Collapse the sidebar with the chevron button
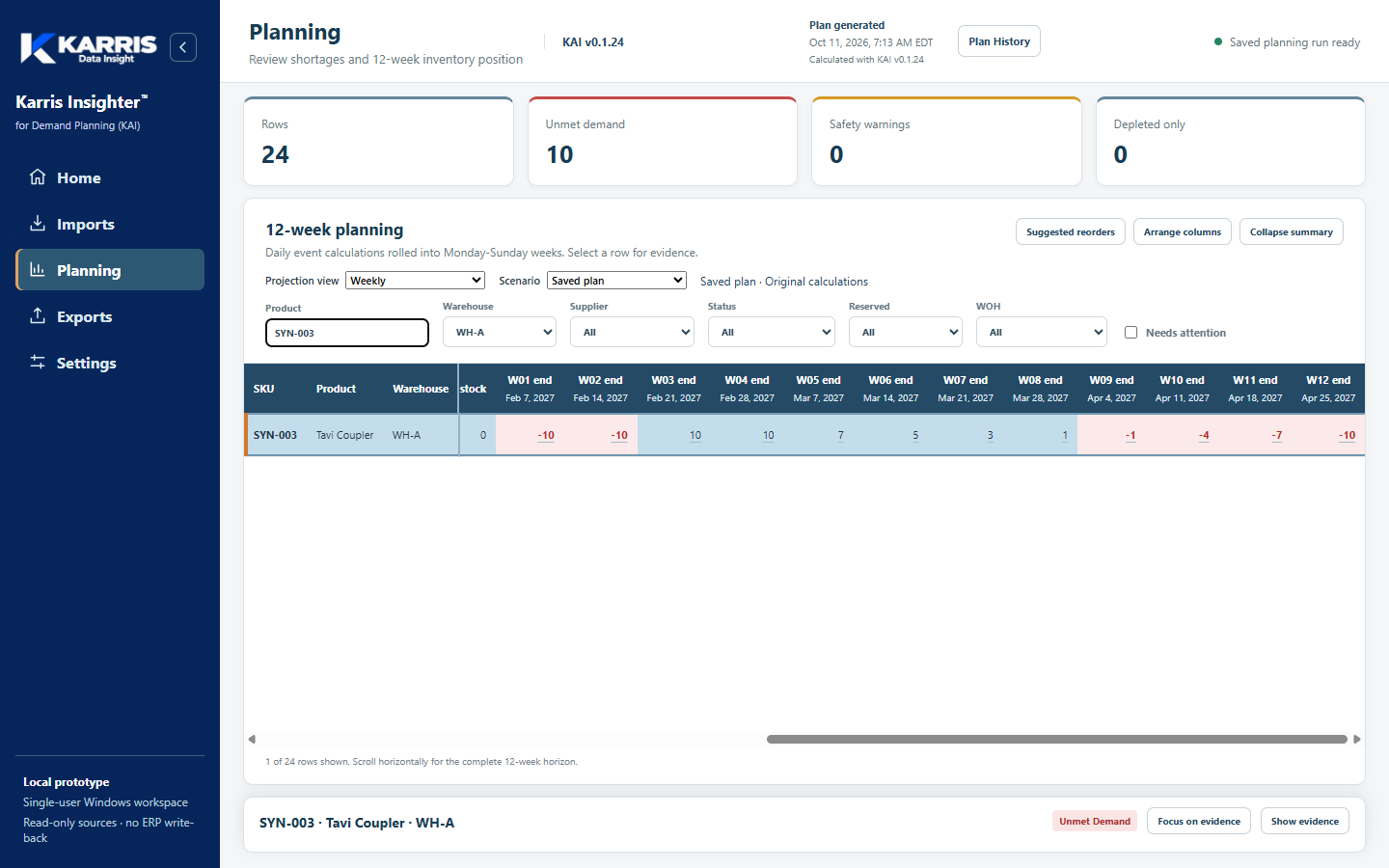1389x868 pixels. coord(183,47)
